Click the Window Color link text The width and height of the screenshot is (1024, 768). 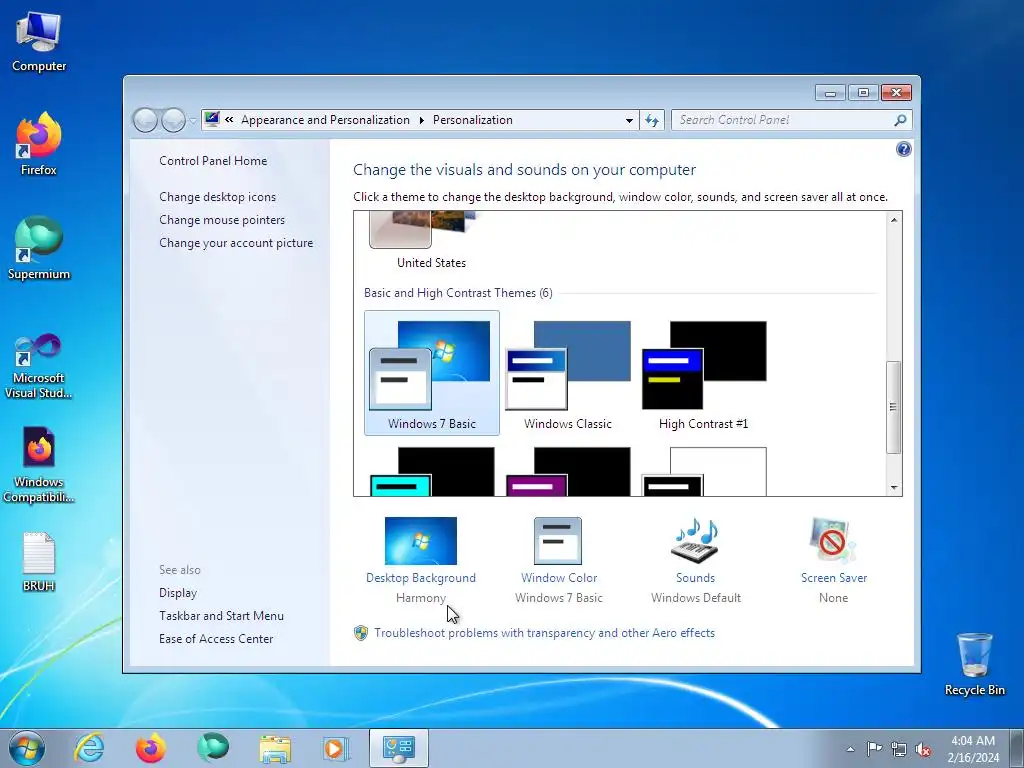(558, 577)
